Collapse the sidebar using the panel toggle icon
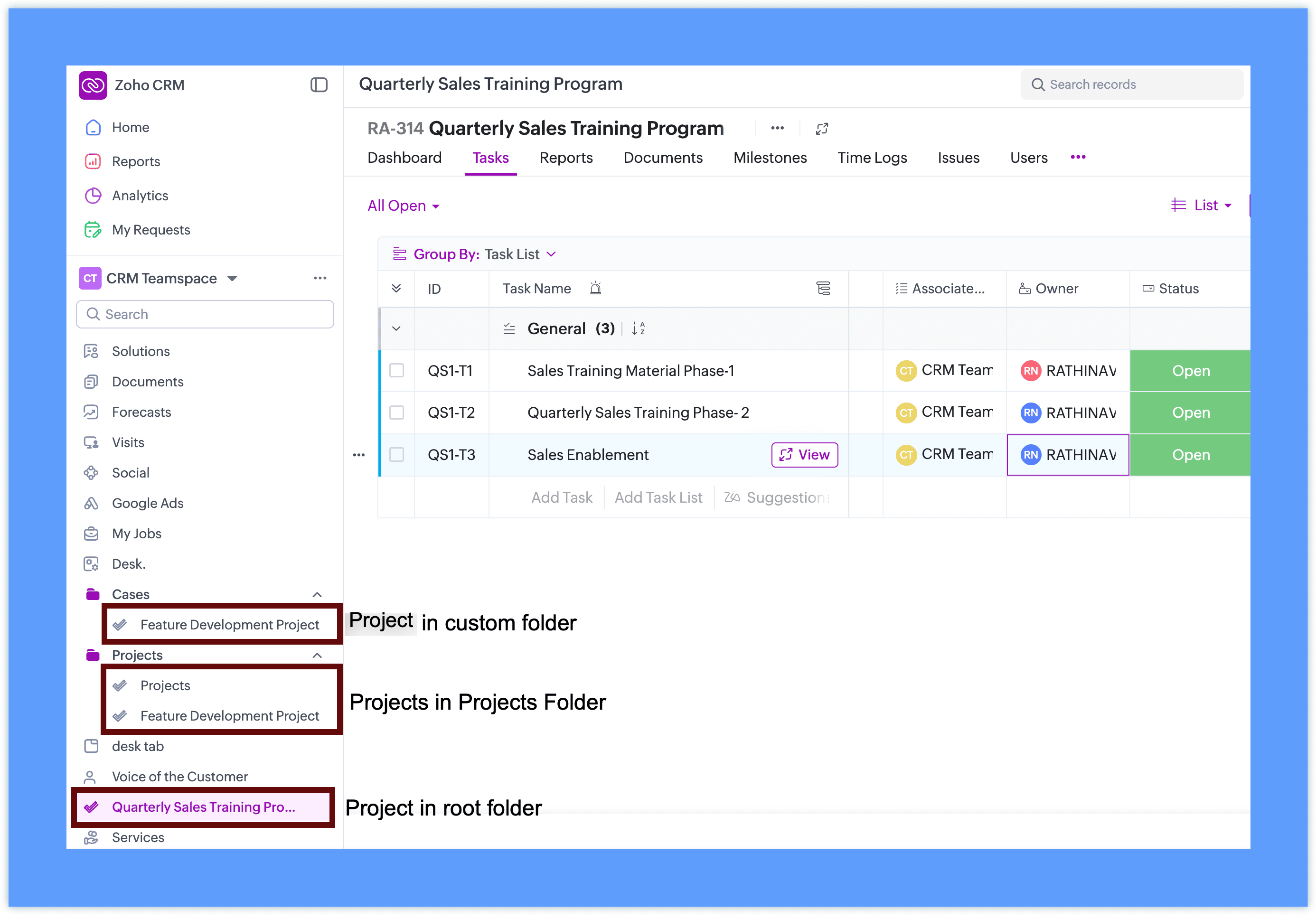 (x=319, y=85)
